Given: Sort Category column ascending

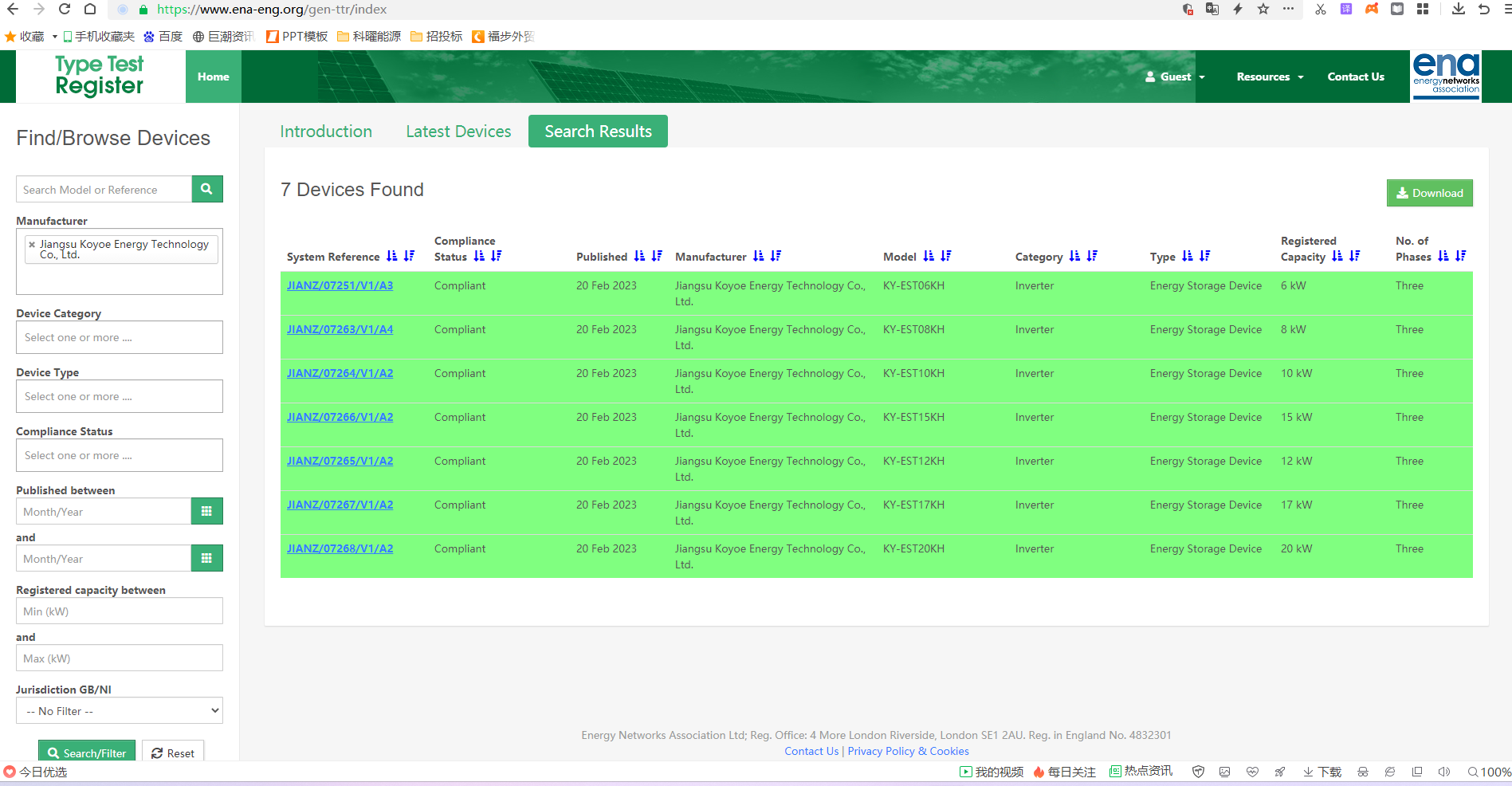Looking at the screenshot, I should coord(1074,256).
